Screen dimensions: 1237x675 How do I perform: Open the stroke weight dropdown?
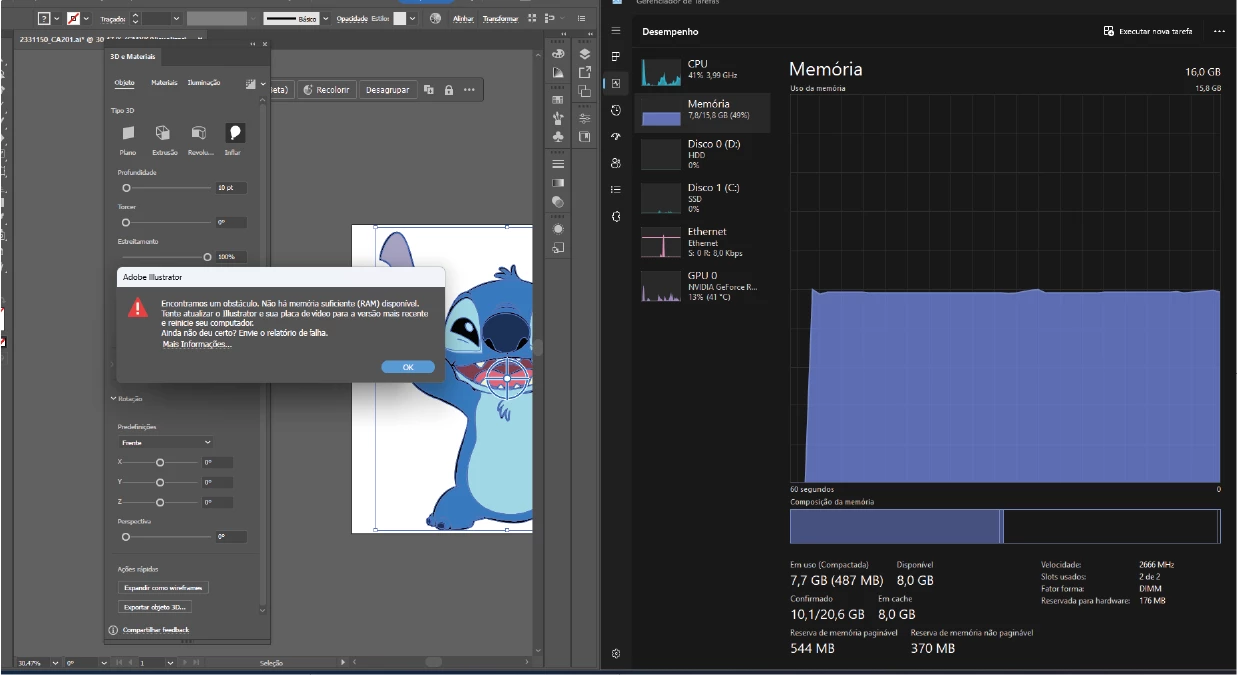[177, 18]
